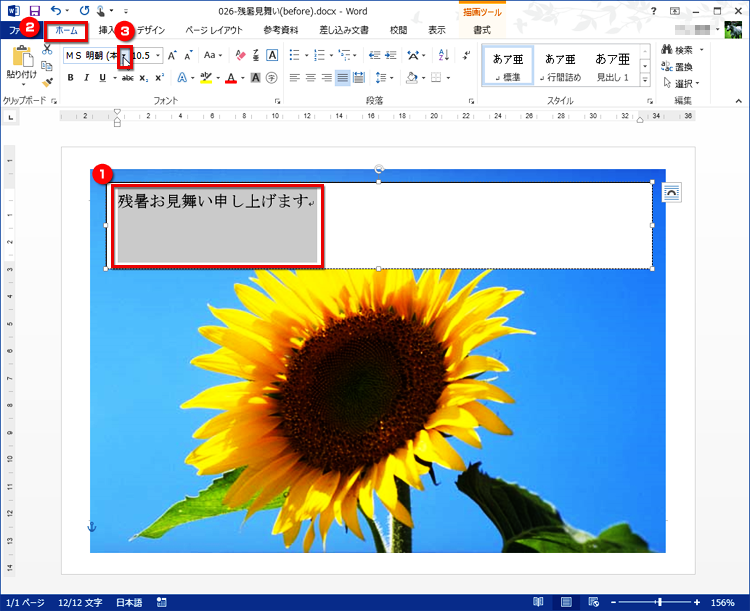
Task: Toggle Strikethrough formatting
Action: 128,78
